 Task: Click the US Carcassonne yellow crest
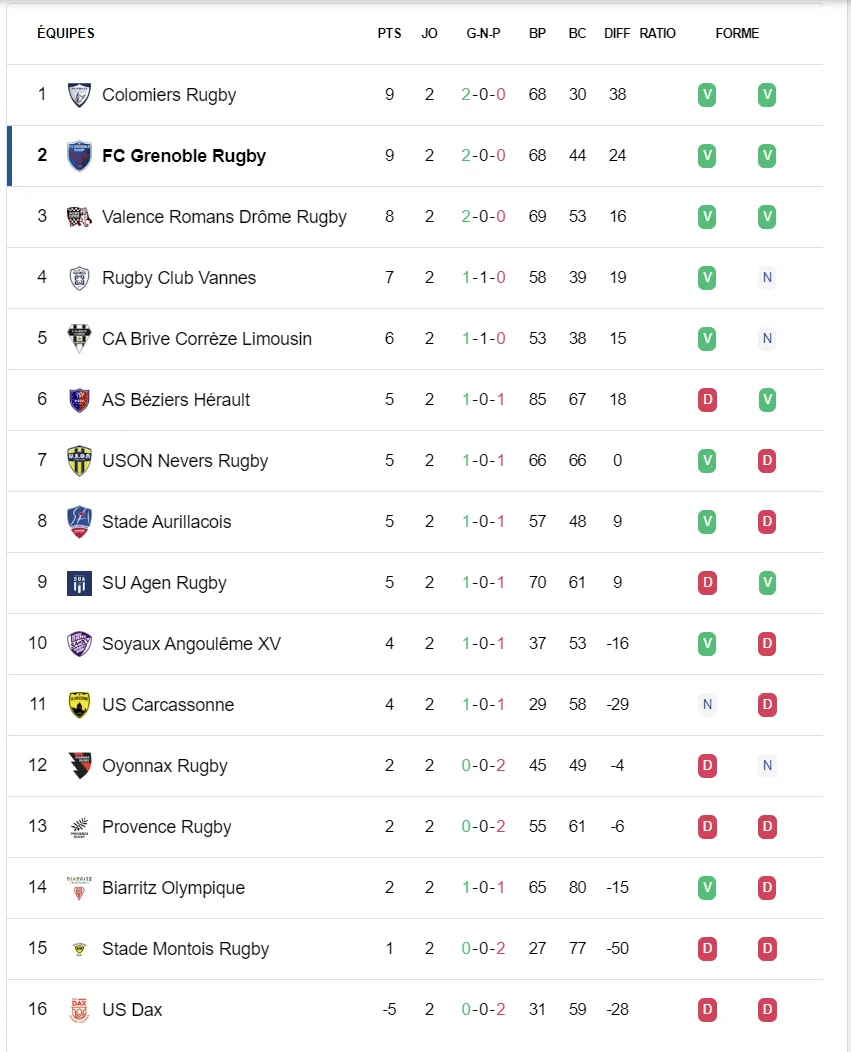pos(79,705)
